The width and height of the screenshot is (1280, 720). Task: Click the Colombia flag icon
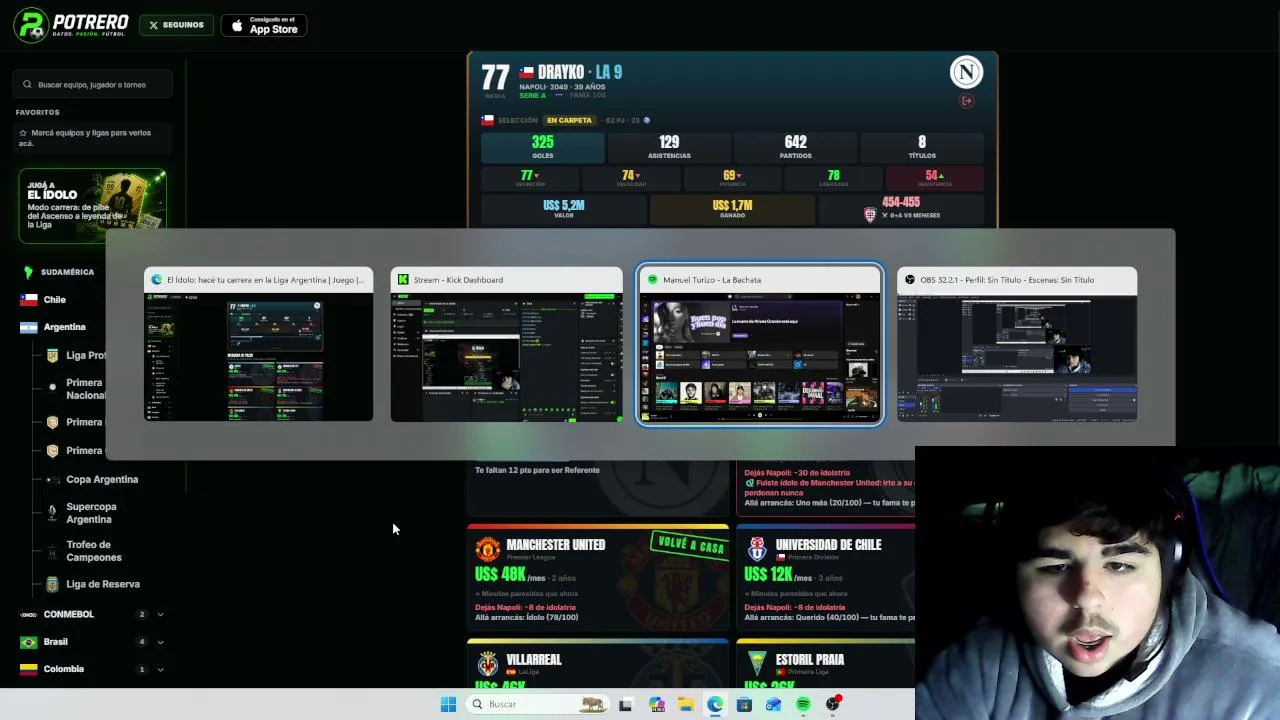click(29, 669)
